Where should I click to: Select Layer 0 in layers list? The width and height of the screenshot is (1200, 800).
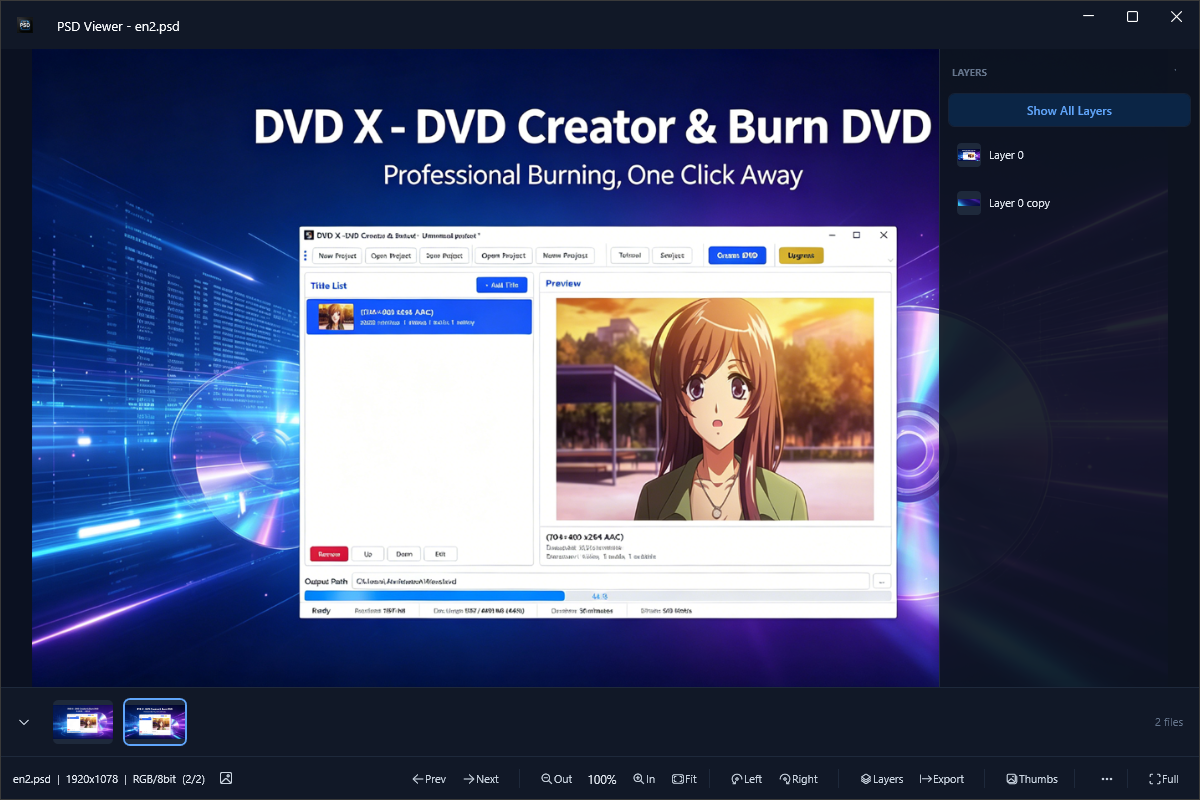[1069, 155]
